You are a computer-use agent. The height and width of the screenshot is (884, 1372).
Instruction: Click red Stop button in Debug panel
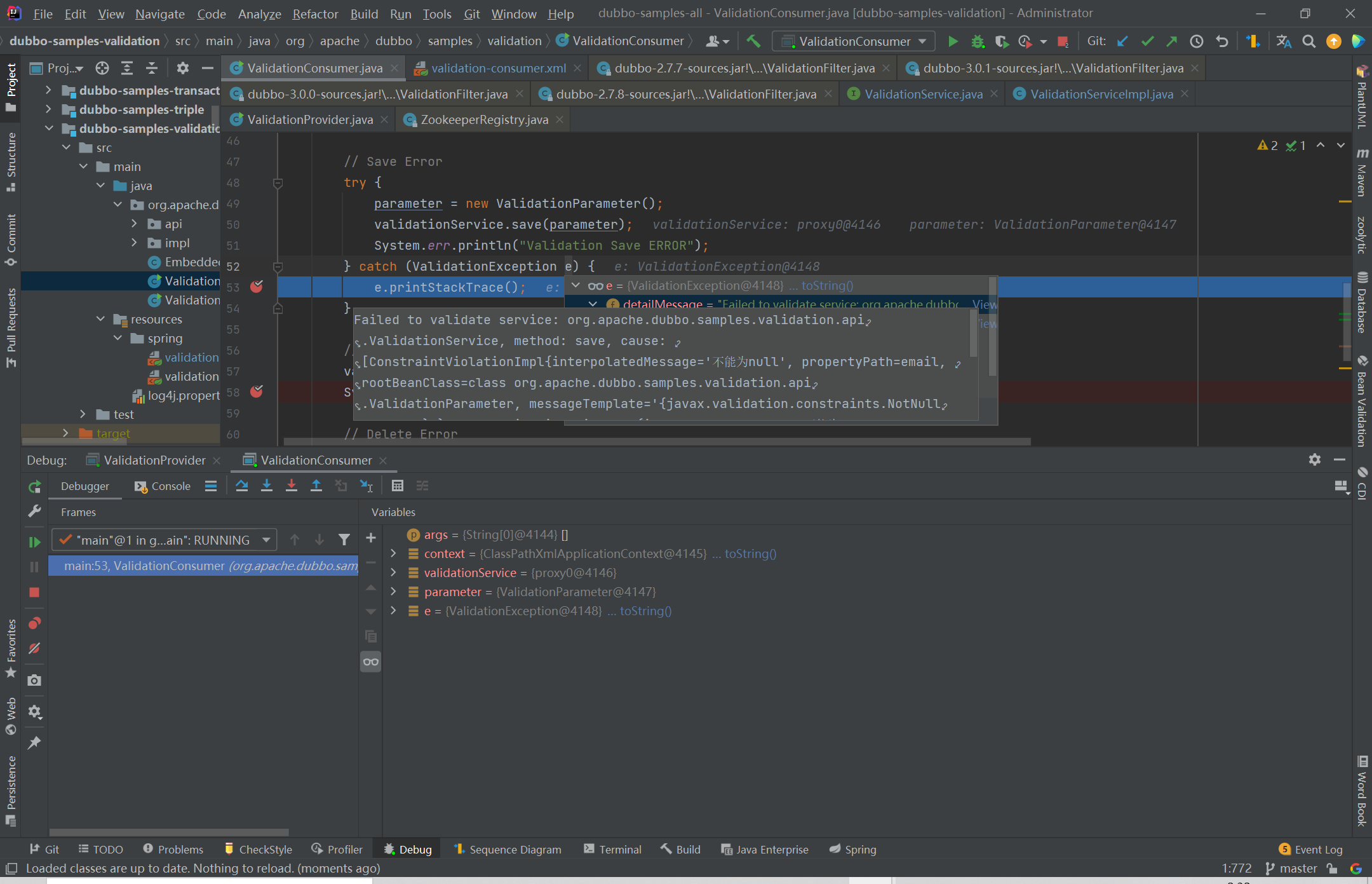tap(34, 592)
